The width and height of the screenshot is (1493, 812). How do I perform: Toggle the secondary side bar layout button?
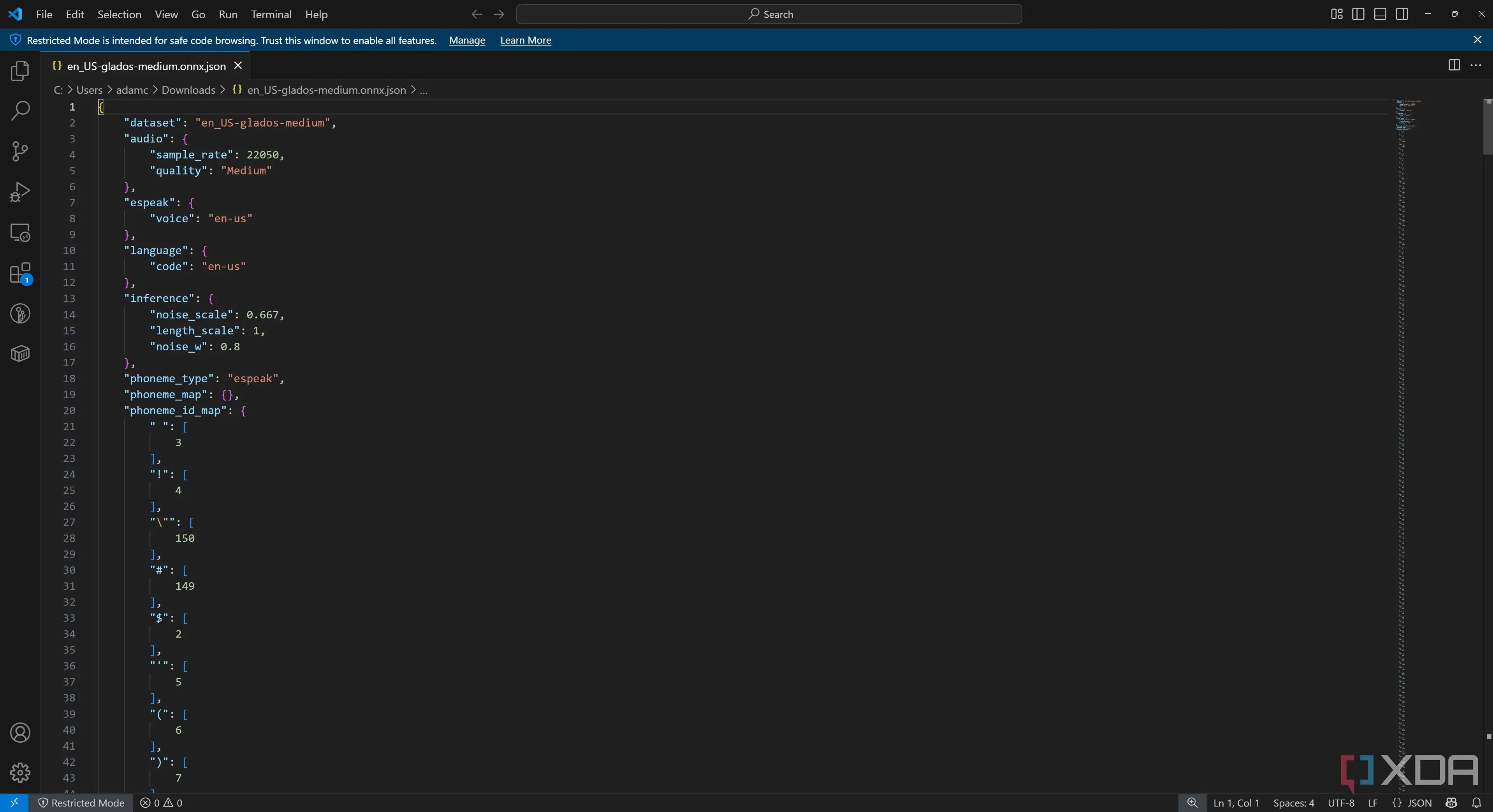[x=1402, y=14]
